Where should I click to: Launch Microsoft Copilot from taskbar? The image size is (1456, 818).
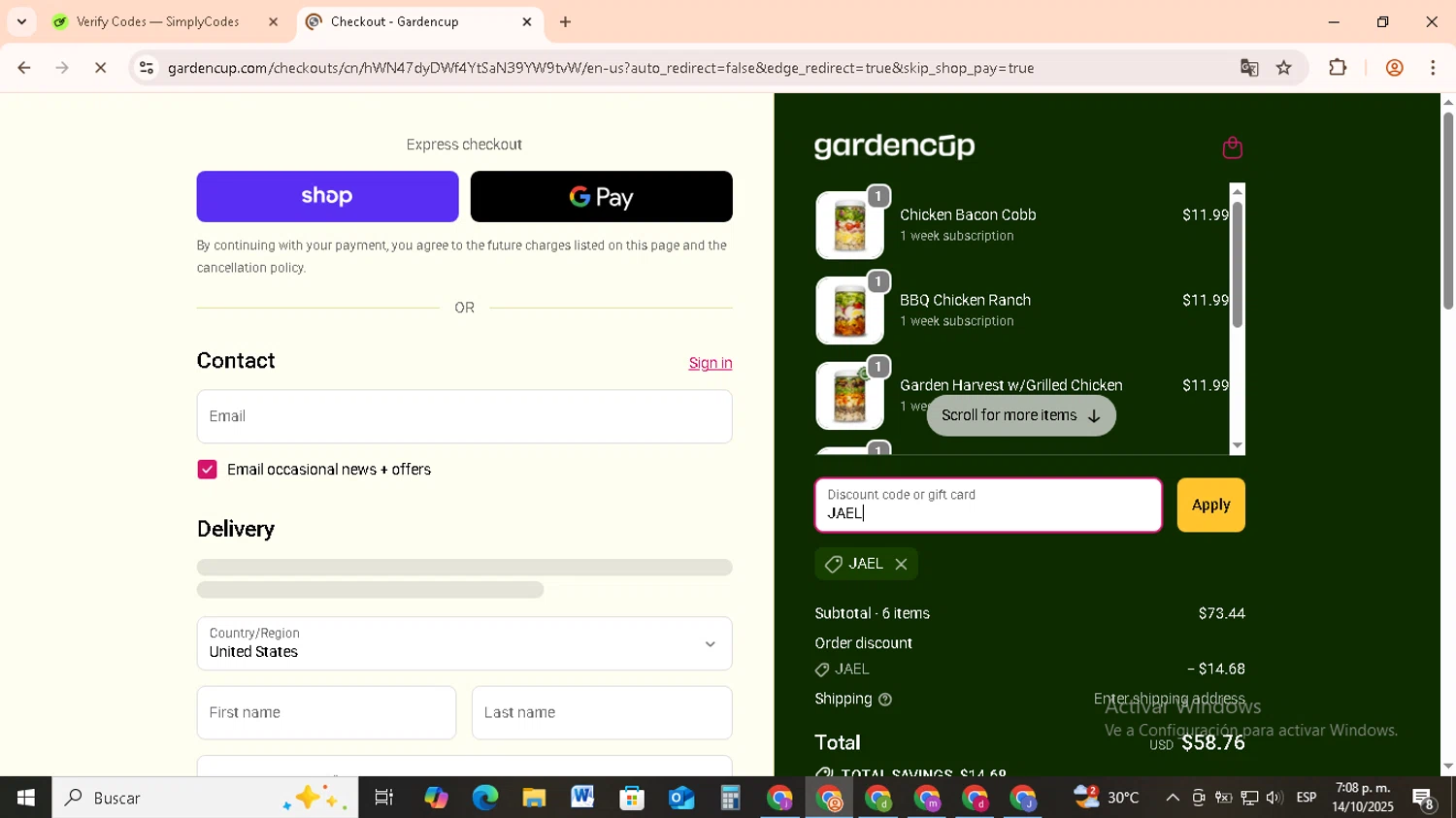(436, 798)
